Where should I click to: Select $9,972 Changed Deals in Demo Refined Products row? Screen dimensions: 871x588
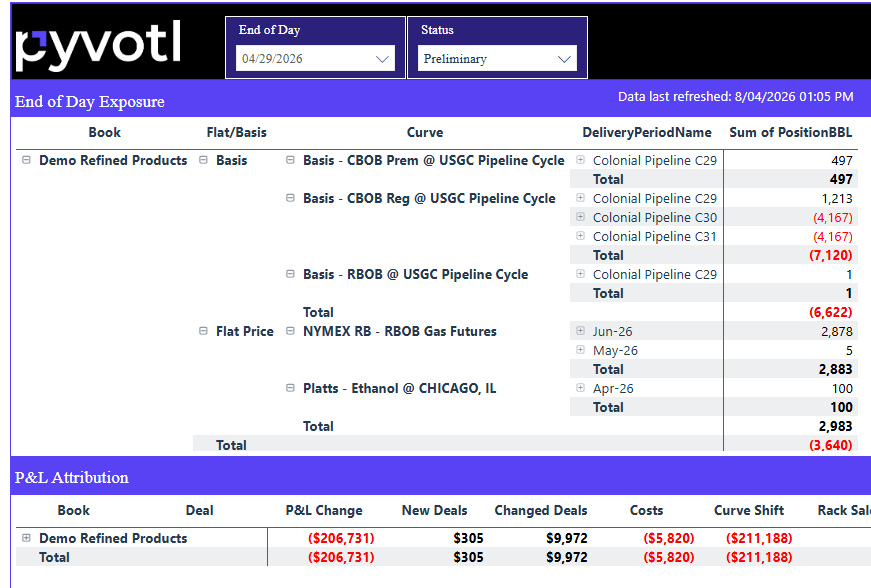click(567, 538)
